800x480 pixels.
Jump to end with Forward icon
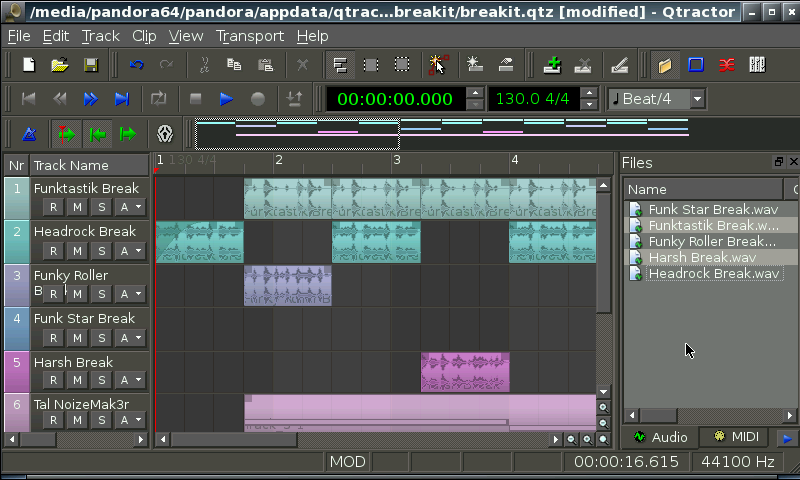122,99
